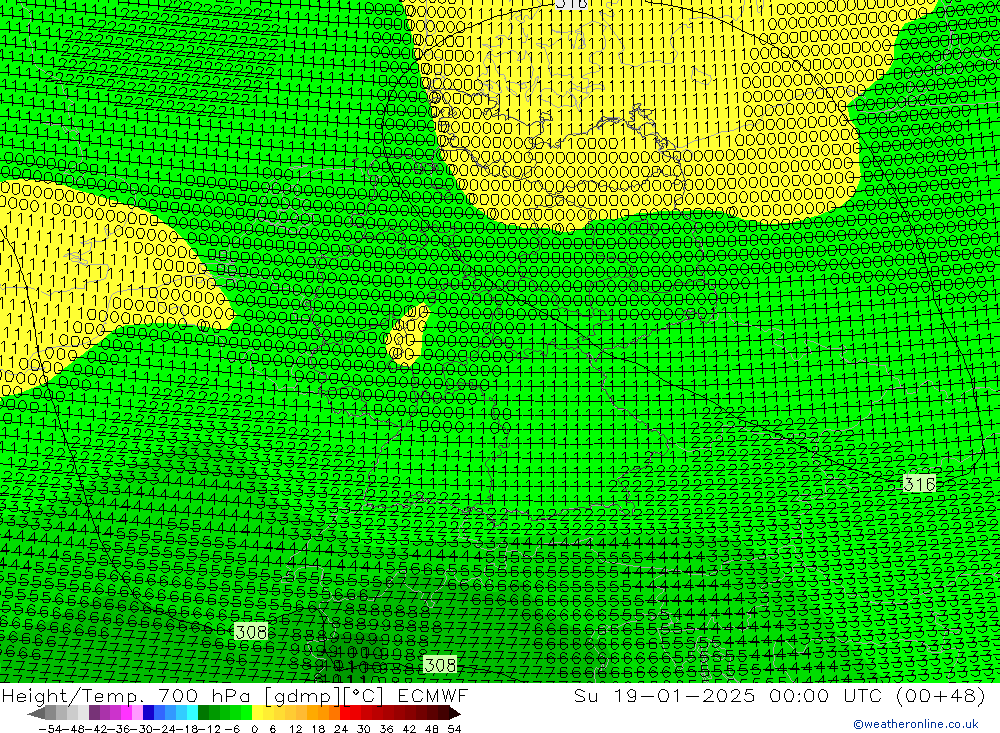Click the brightest green swatch left of 0
The width and height of the screenshot is (1000, 733).
247,713
